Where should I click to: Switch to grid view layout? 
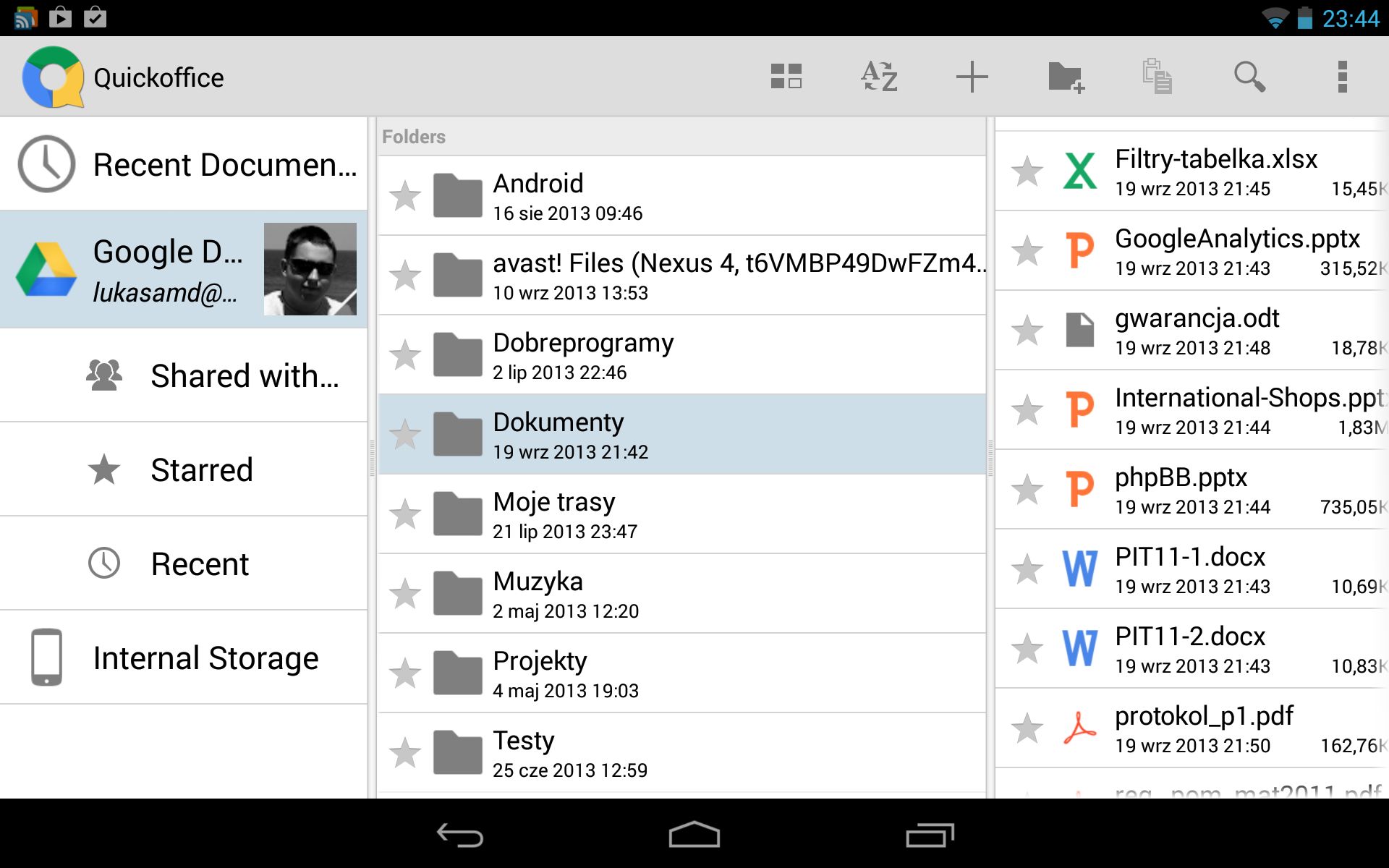coord(786,77)
